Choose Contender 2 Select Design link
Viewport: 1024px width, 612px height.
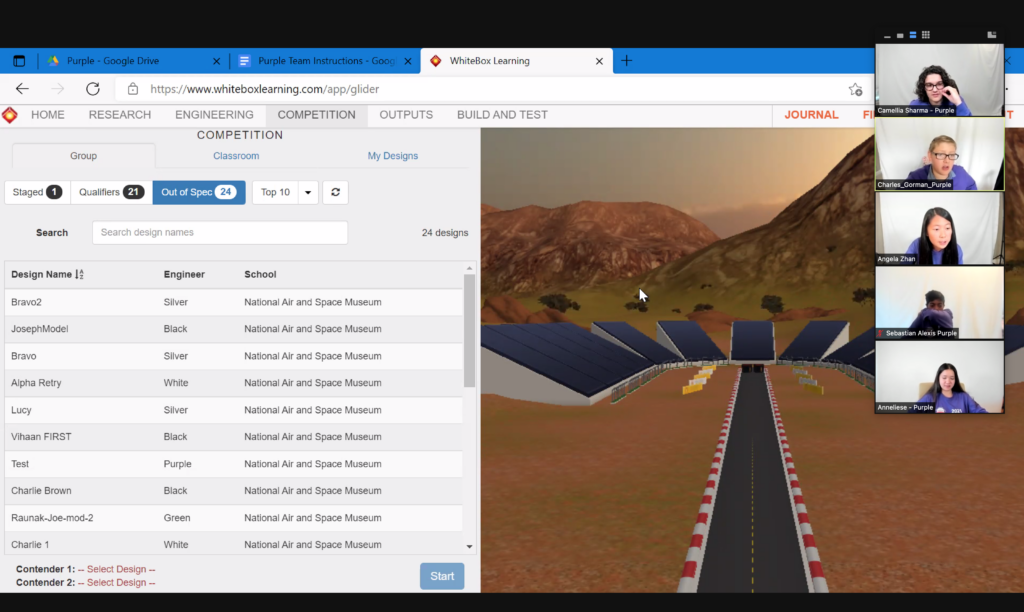[x=116, y=583]
